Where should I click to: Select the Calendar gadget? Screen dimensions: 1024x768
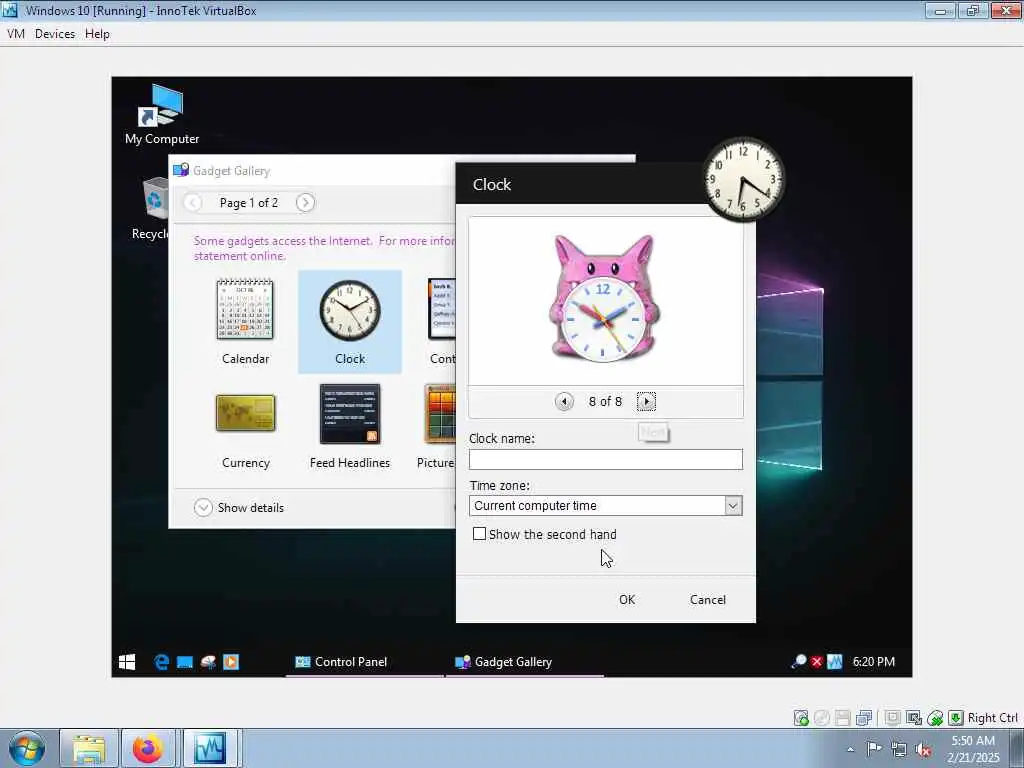(245, 321)
